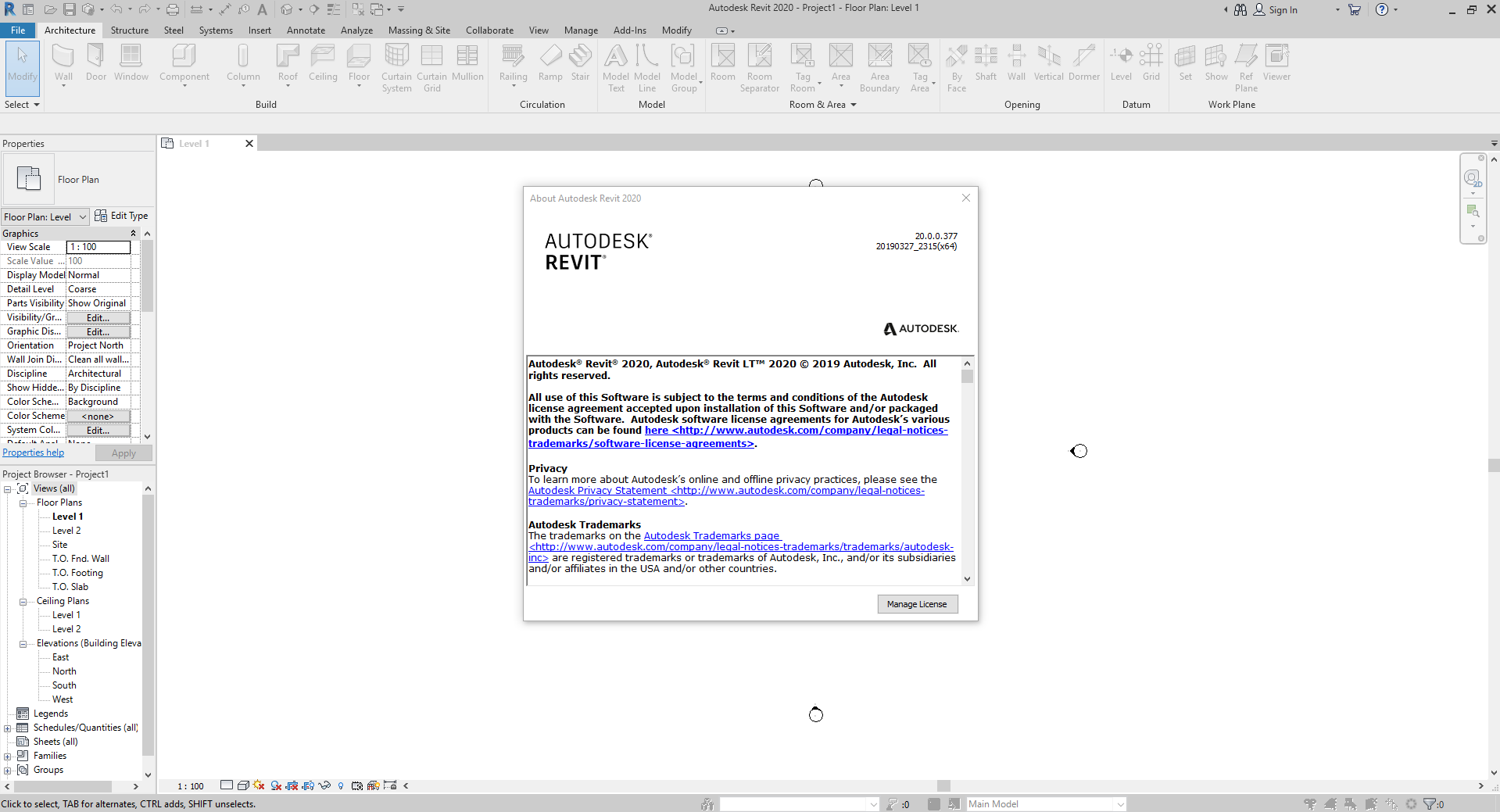
Task: Choose the Window tool
Action: tap(131, 63)
